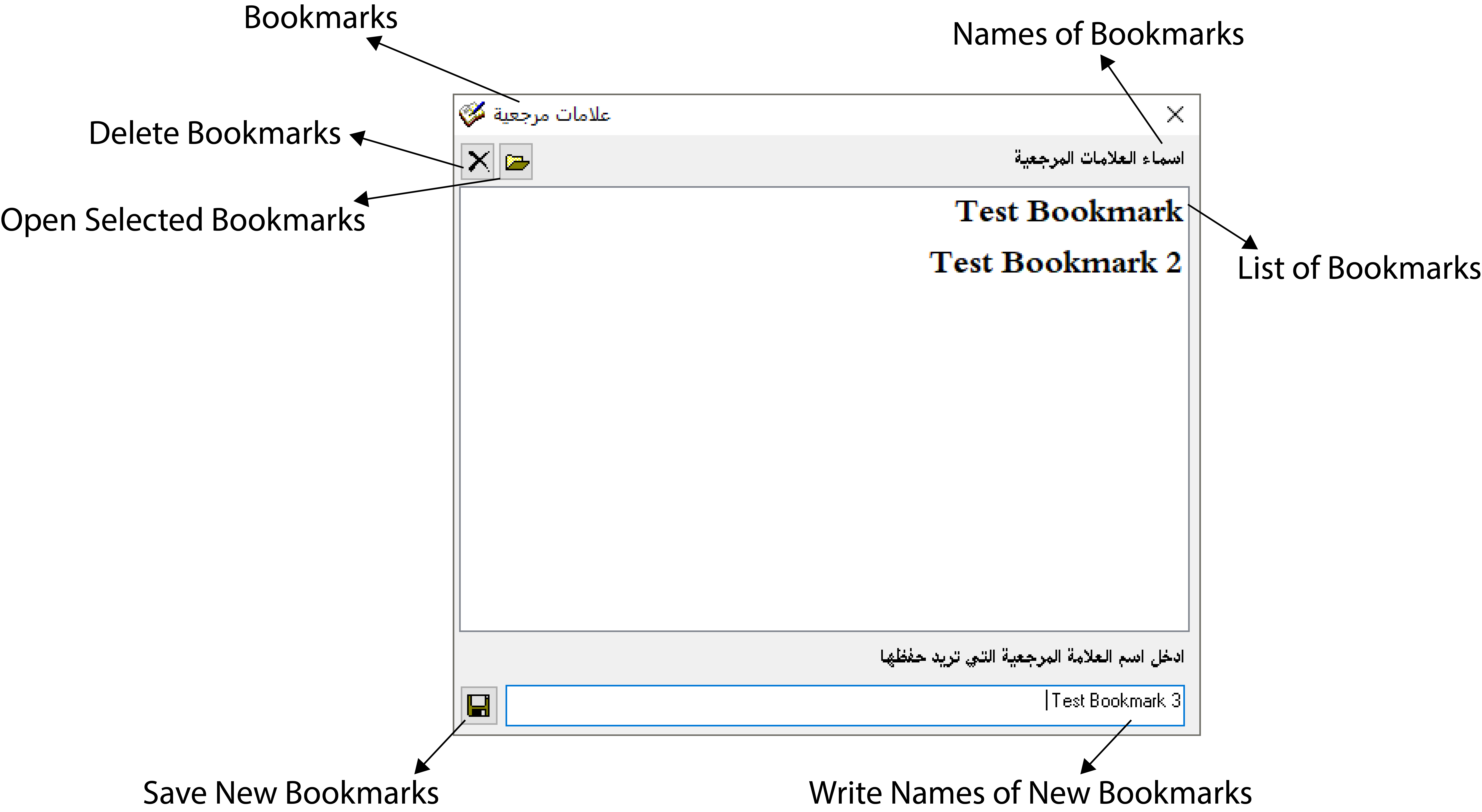Close the bookmarks dialog window
This screenshot has width=1482, height=812.
coord(1175,114)
